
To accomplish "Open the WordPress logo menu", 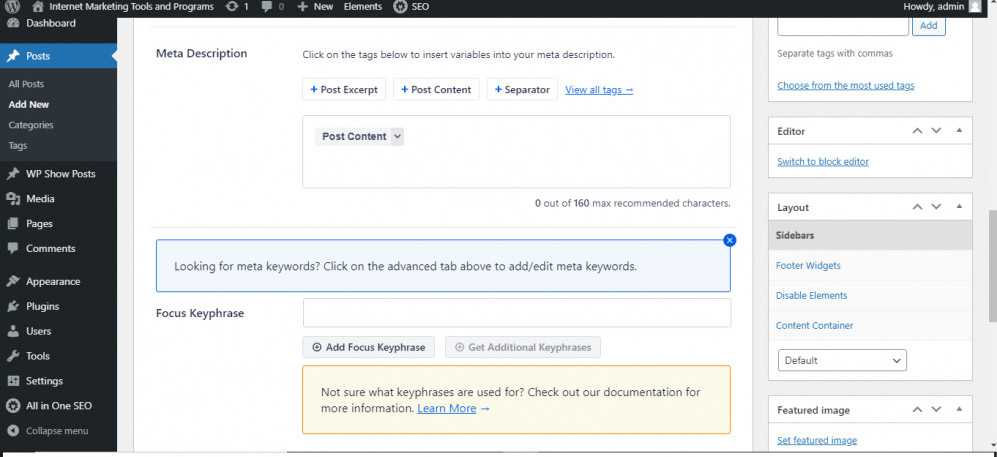I will pos(13,7).
